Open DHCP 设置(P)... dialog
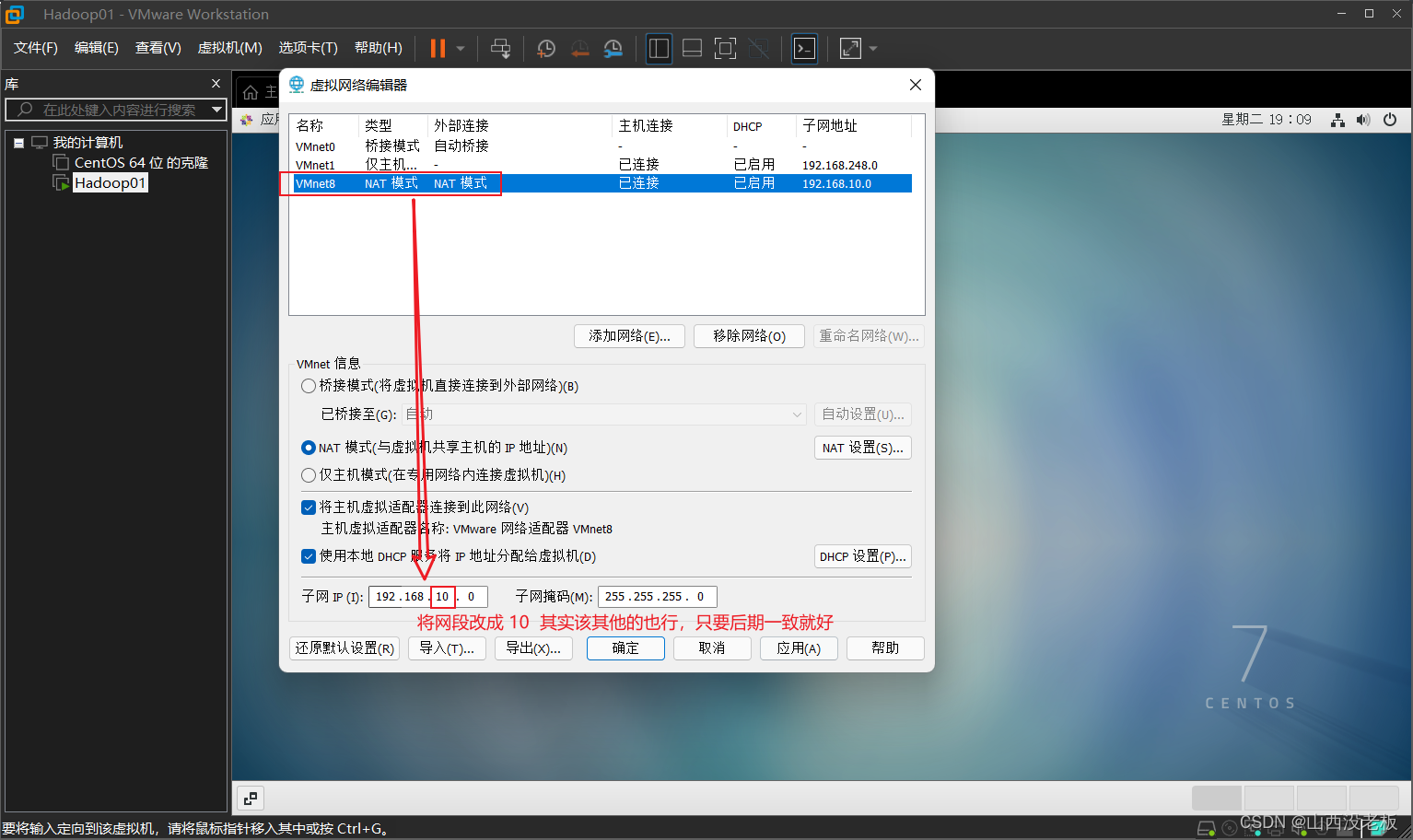Image resolution: width=1413 pixels, height=840 pixels. pyautogui.click(x=863, y=556)
